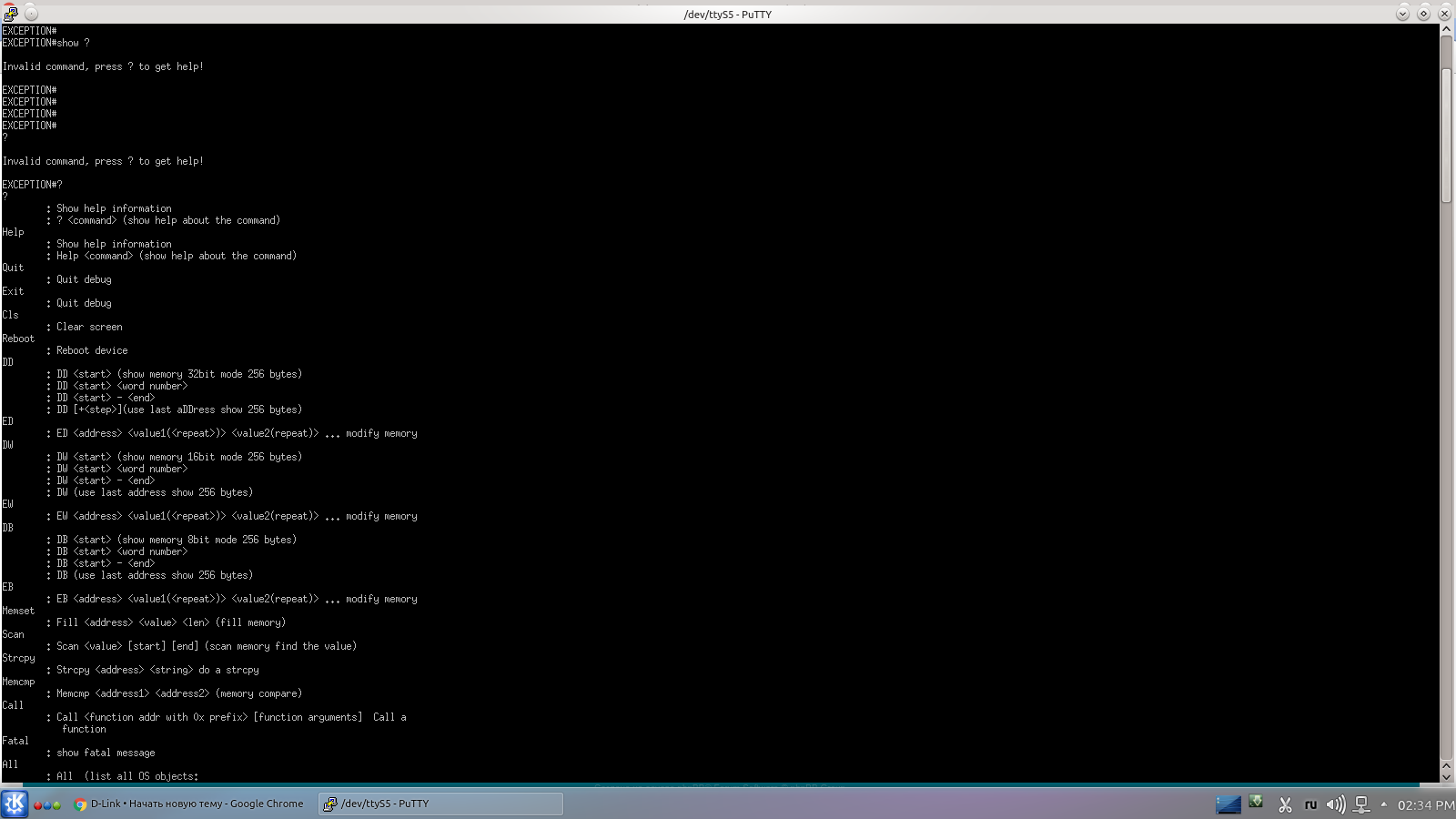Open the PuTTY window menu icon in title bar

[x=10, y=14]
